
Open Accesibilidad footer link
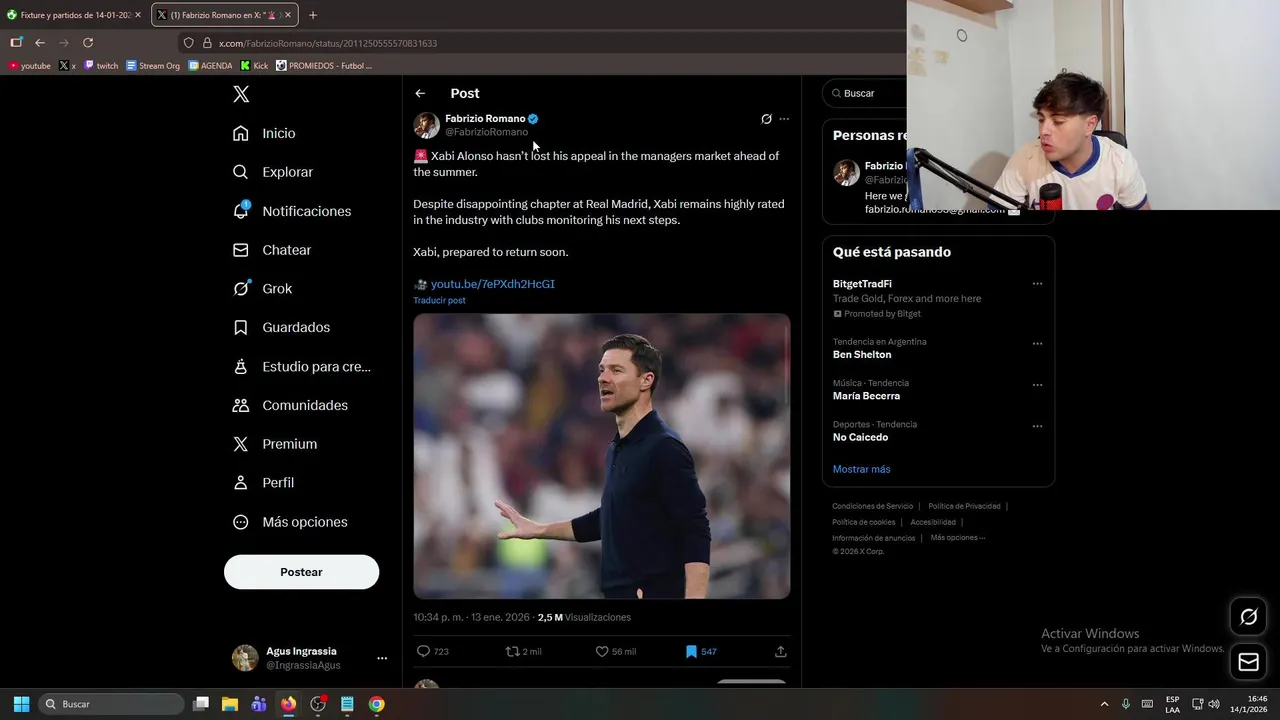[933, 522]
